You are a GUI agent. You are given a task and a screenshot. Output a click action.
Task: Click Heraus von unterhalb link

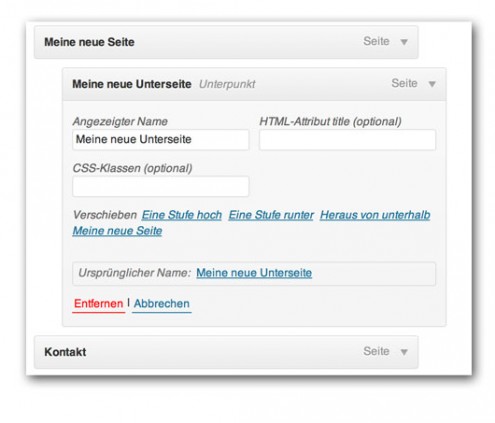375,215
